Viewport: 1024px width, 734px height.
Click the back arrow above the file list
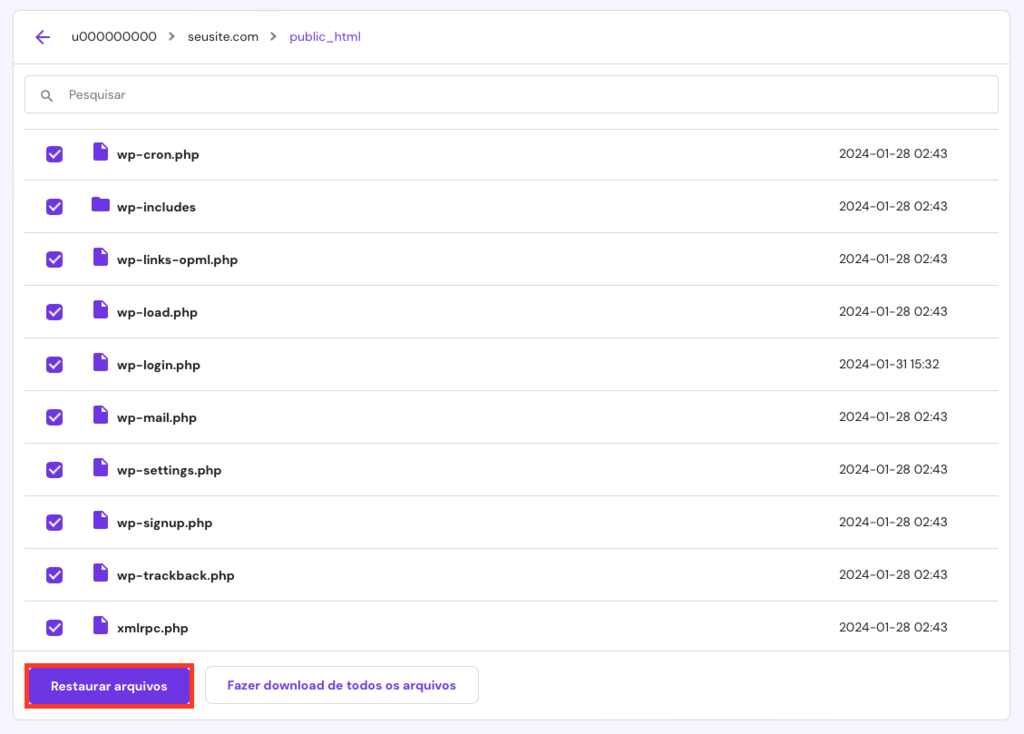[x=41, y=37]
